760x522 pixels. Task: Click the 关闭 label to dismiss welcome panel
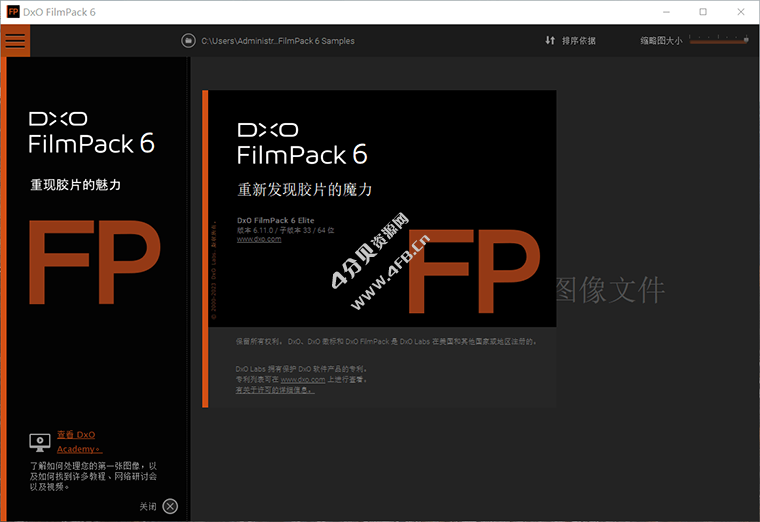(x=147, y=507)
